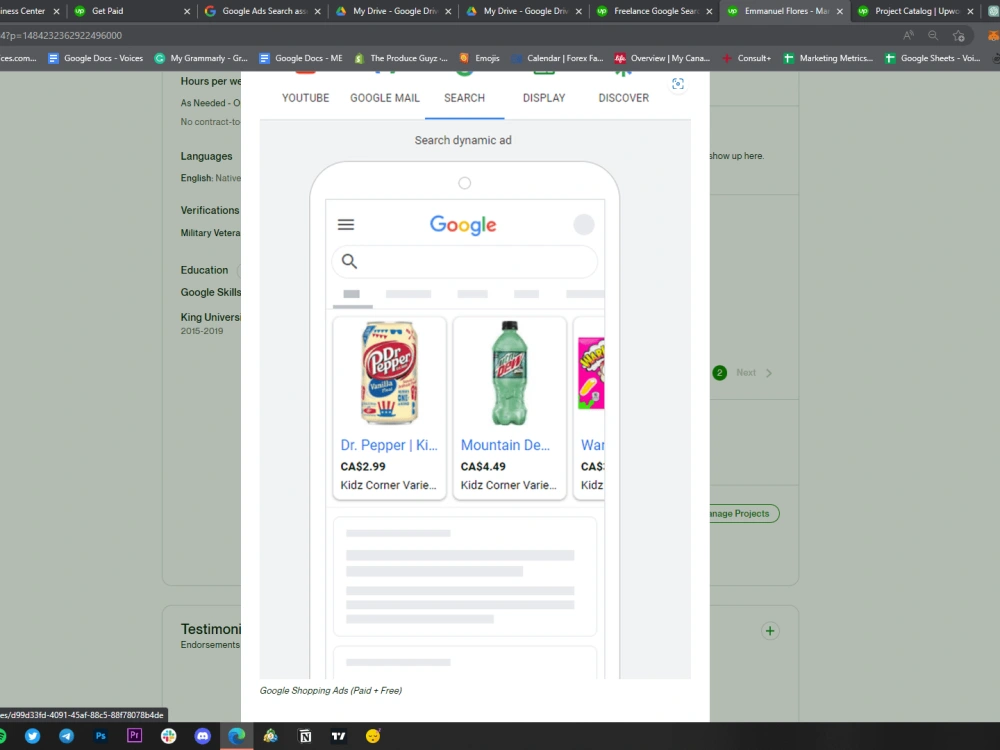Click the browser address bar URL

click(61, 36)
